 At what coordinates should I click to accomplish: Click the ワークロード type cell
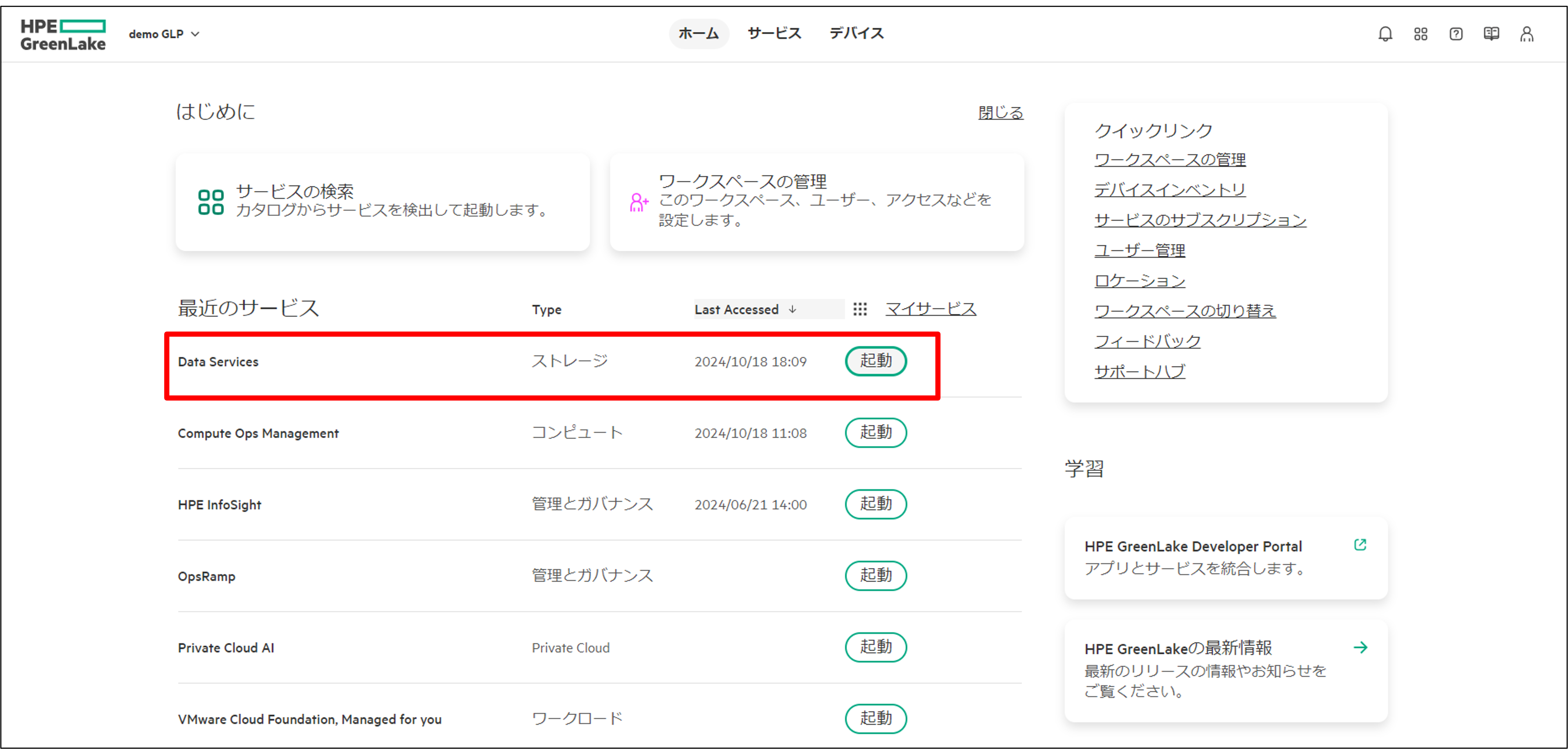(x=577, y=718)
